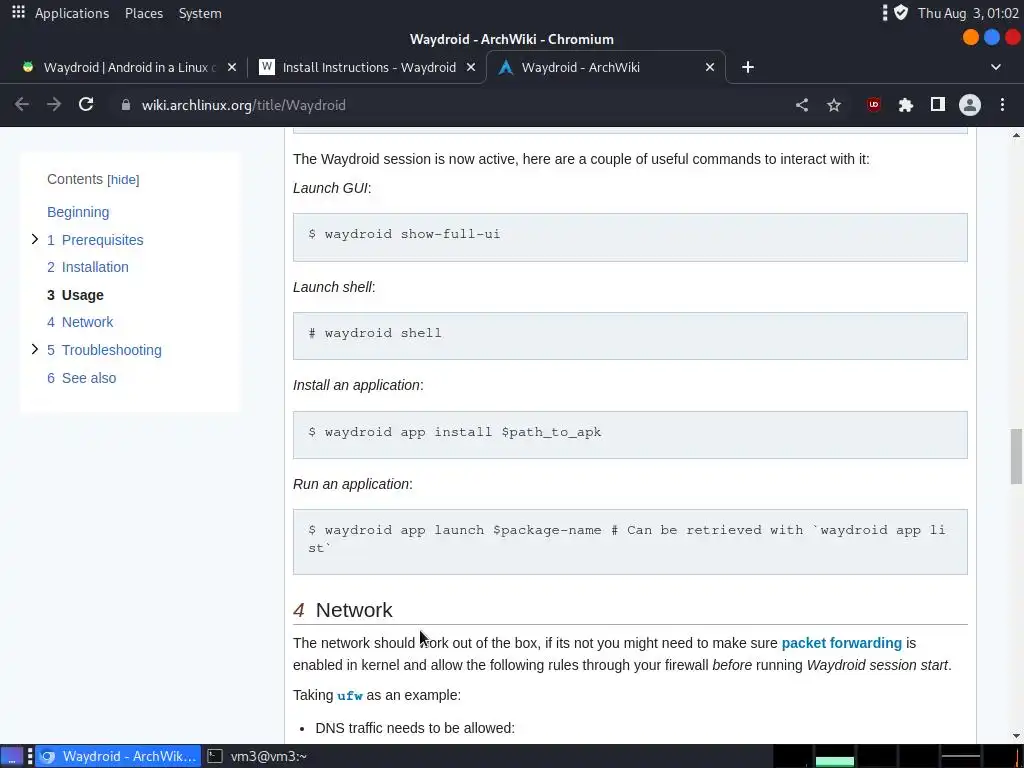The height and width of the screenshot is (768, 1024).
Task: Jump to Beginning in contents
Action: click(78, 212)
